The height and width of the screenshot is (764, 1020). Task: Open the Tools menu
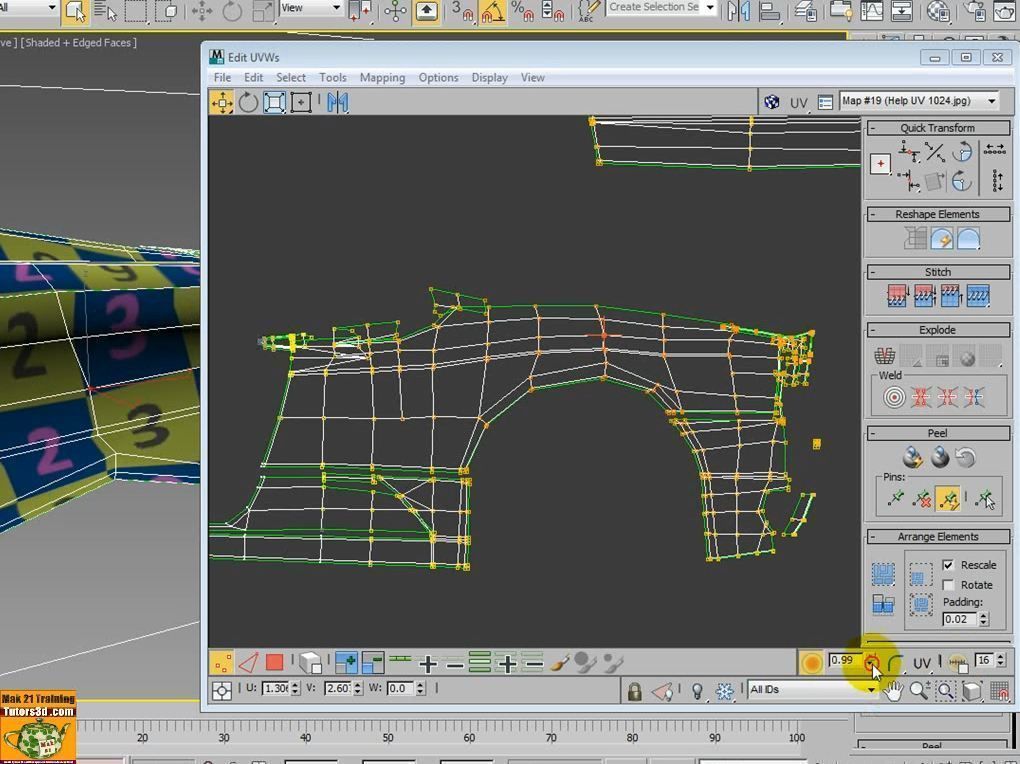pyautogui.click(x=332, y=77)
